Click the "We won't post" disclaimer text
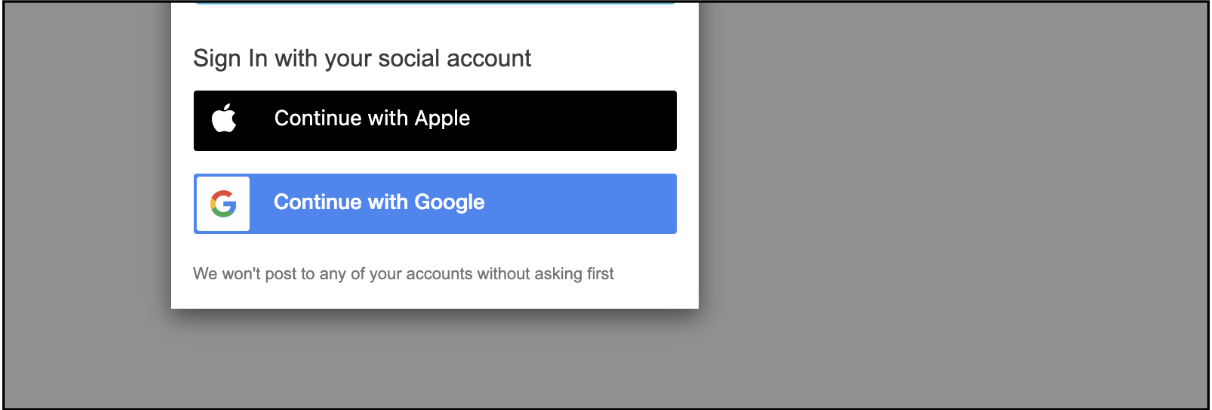This screenshot has width=1212, height=410. click(403, 273)
